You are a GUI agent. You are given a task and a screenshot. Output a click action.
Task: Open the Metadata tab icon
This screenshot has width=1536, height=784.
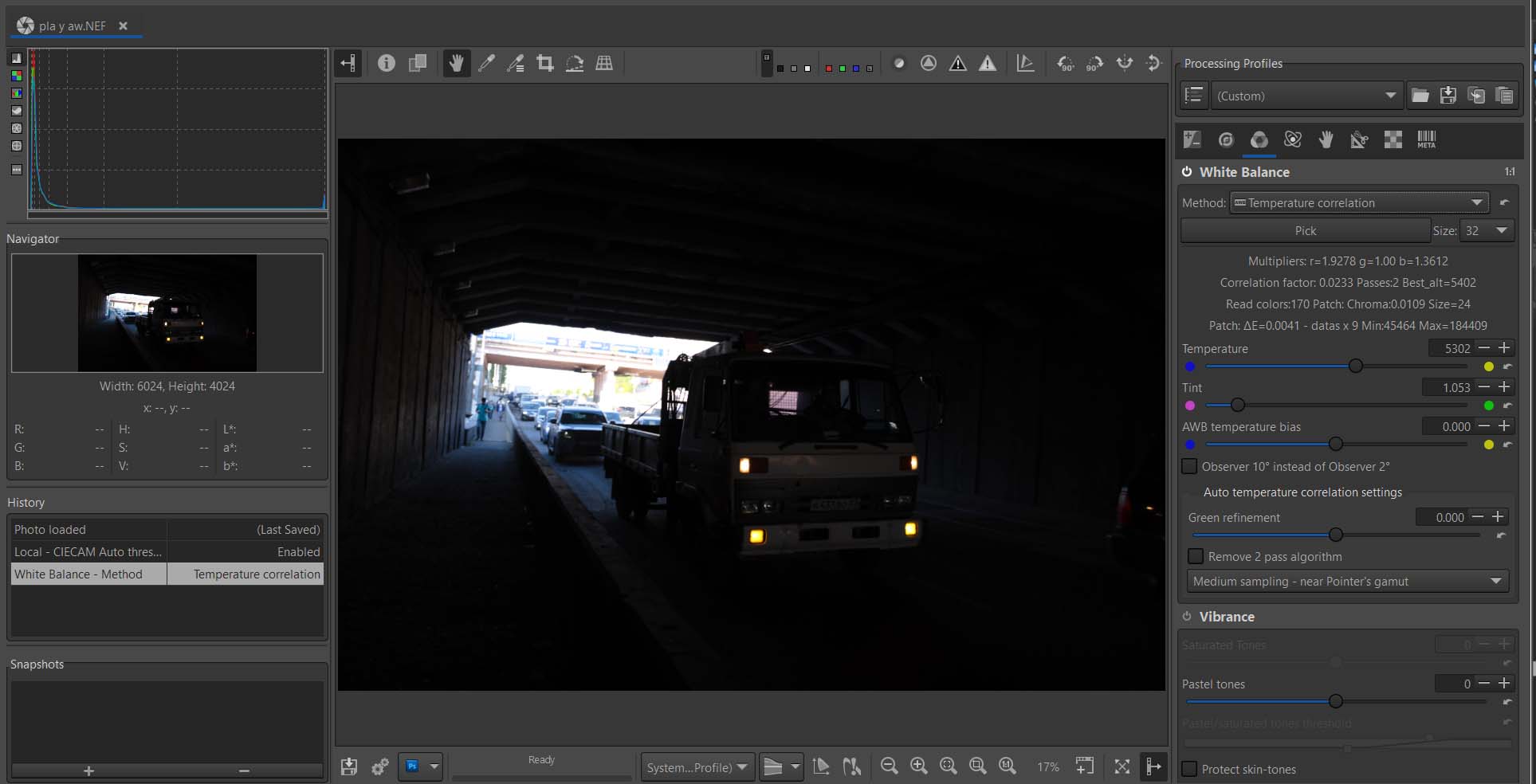[x=1426, y=140]
